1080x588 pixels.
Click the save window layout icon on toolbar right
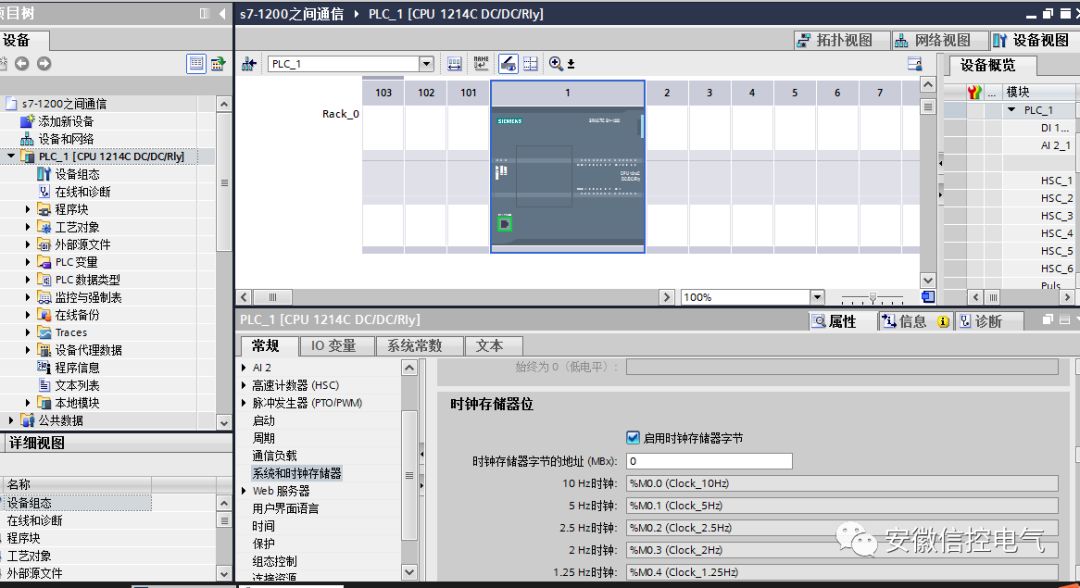[914, 62]
